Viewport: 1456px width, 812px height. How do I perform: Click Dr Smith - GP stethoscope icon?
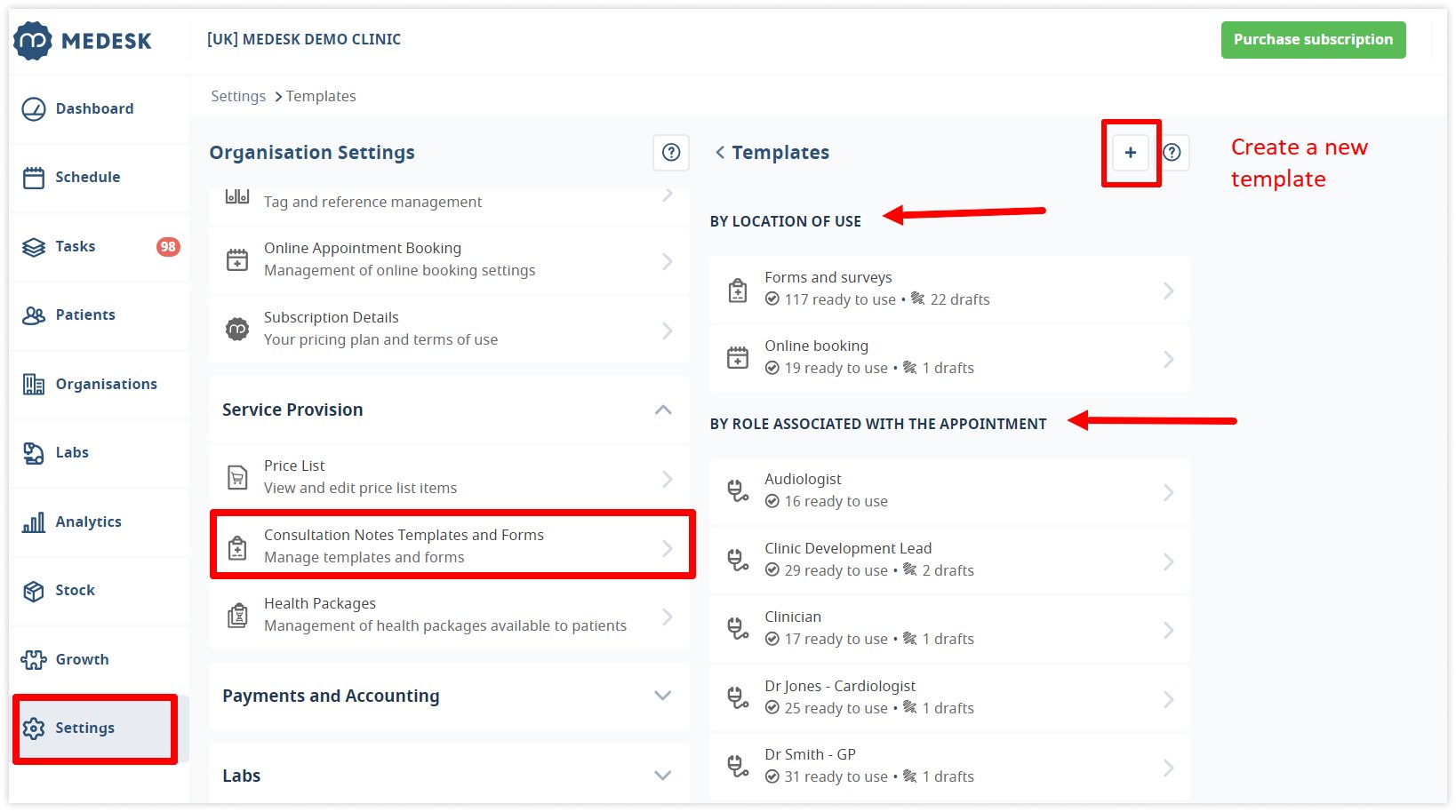738,767
